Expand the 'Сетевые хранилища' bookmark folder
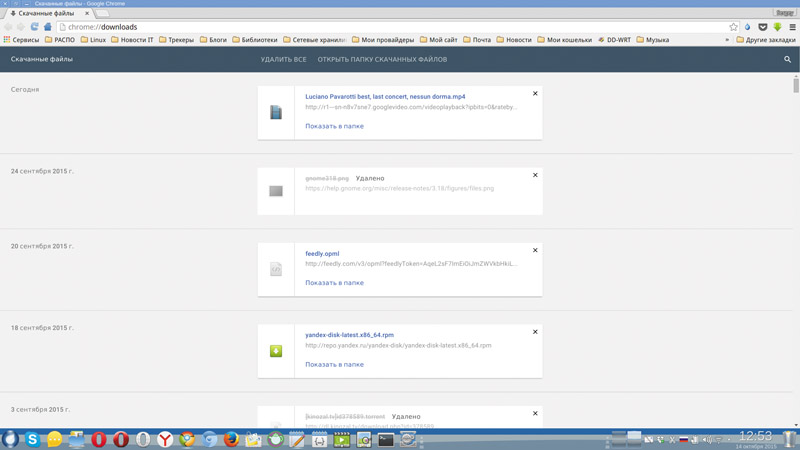 [x=315, y=40]
